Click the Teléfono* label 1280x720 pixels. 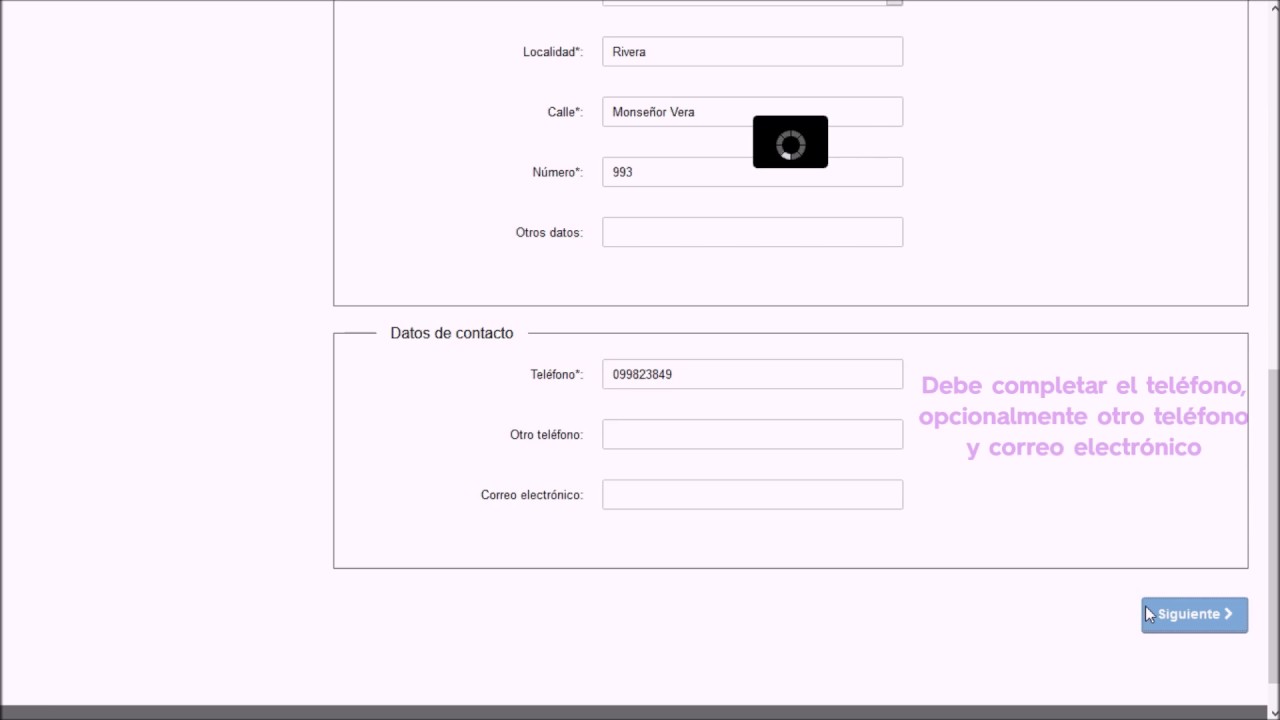[556, 374]
